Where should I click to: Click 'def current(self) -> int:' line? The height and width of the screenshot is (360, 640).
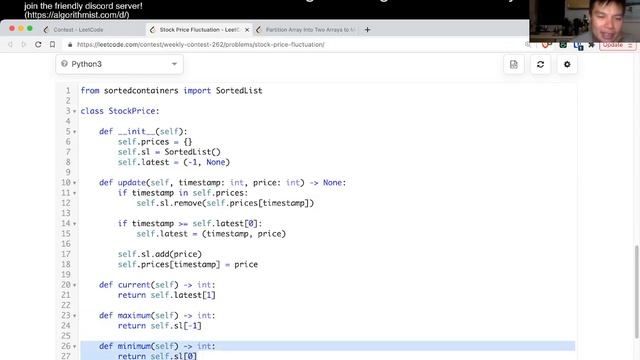pyautogui.click(x=157, y=284)
